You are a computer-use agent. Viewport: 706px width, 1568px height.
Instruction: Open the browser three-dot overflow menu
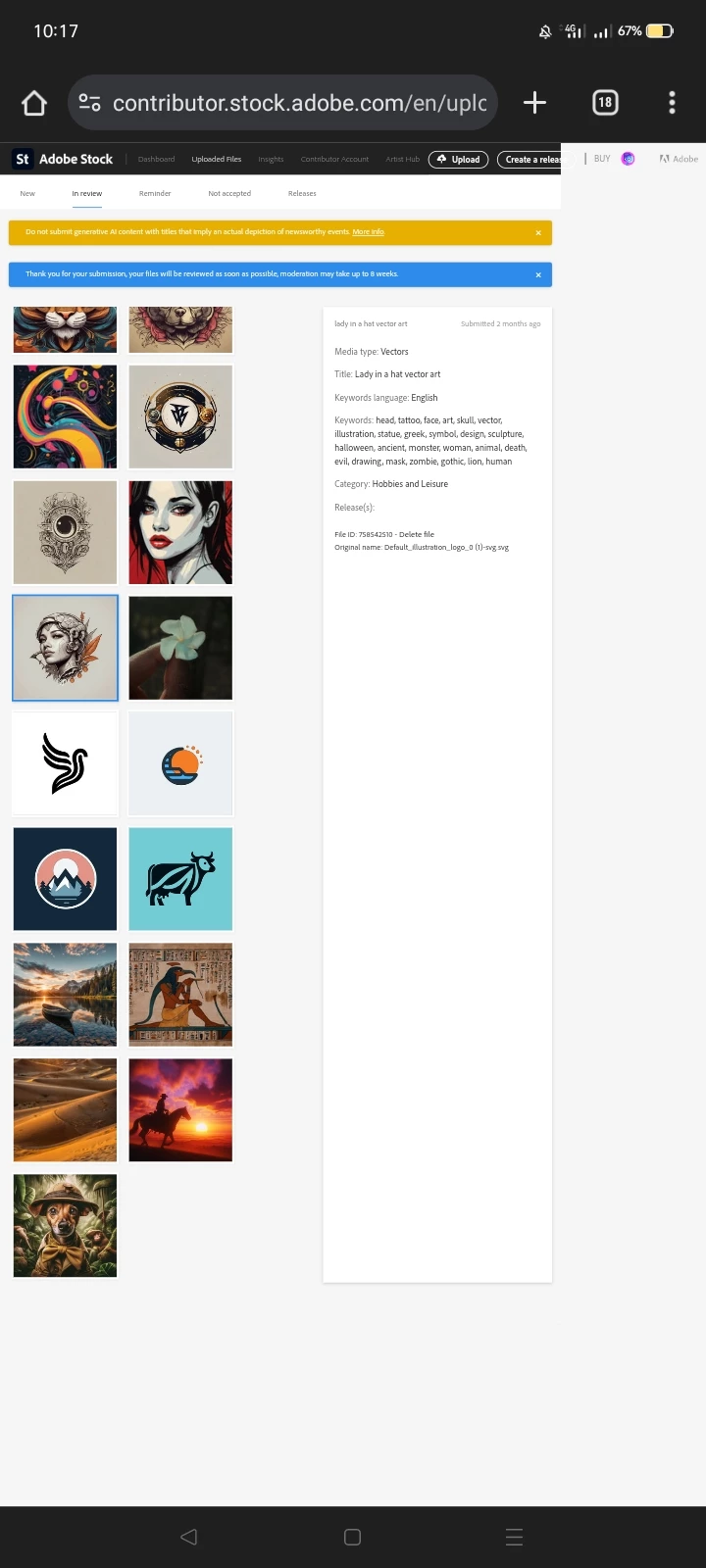click(x=672, y=103)
